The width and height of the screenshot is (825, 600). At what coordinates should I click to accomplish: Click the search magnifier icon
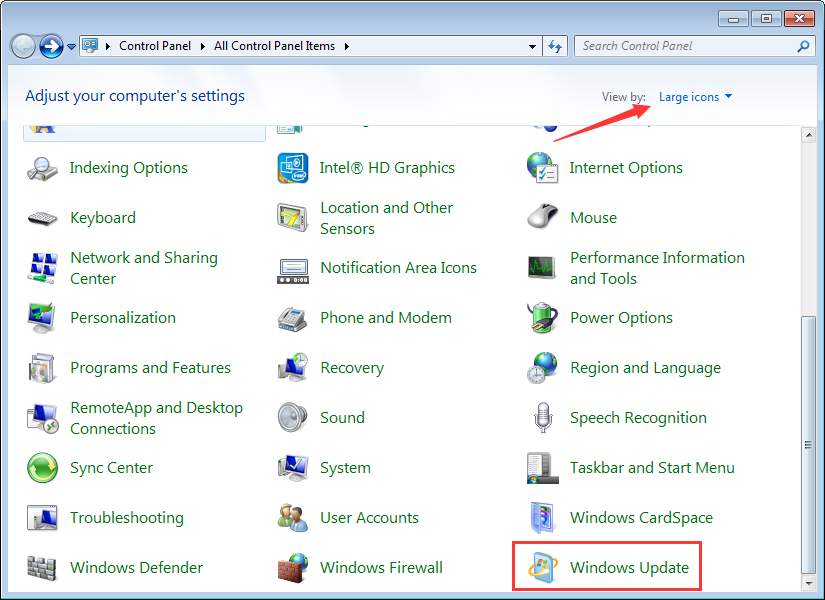tap(803, 46)
